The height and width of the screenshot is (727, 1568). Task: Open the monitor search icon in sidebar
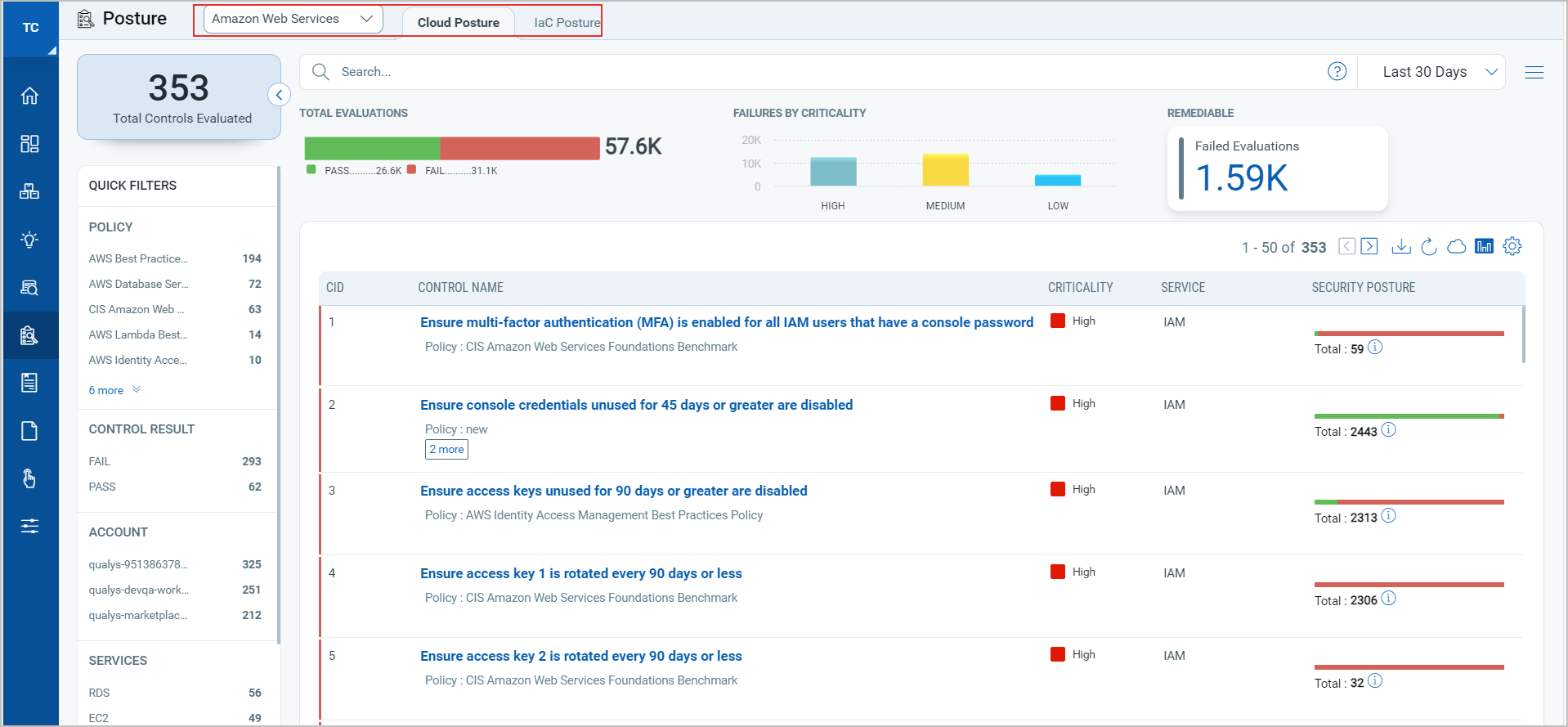29,287
